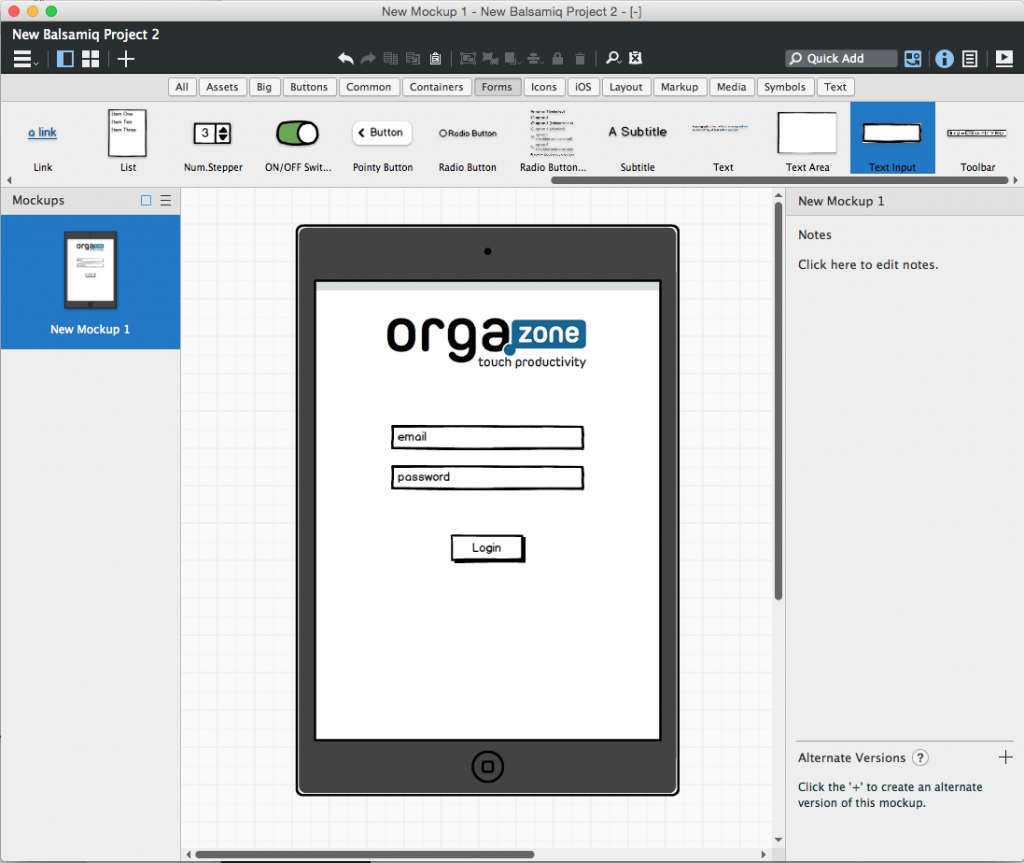This screenshot has height=863, width=1024.
Task: Open the Forms category tab
Action: point(497,86)
